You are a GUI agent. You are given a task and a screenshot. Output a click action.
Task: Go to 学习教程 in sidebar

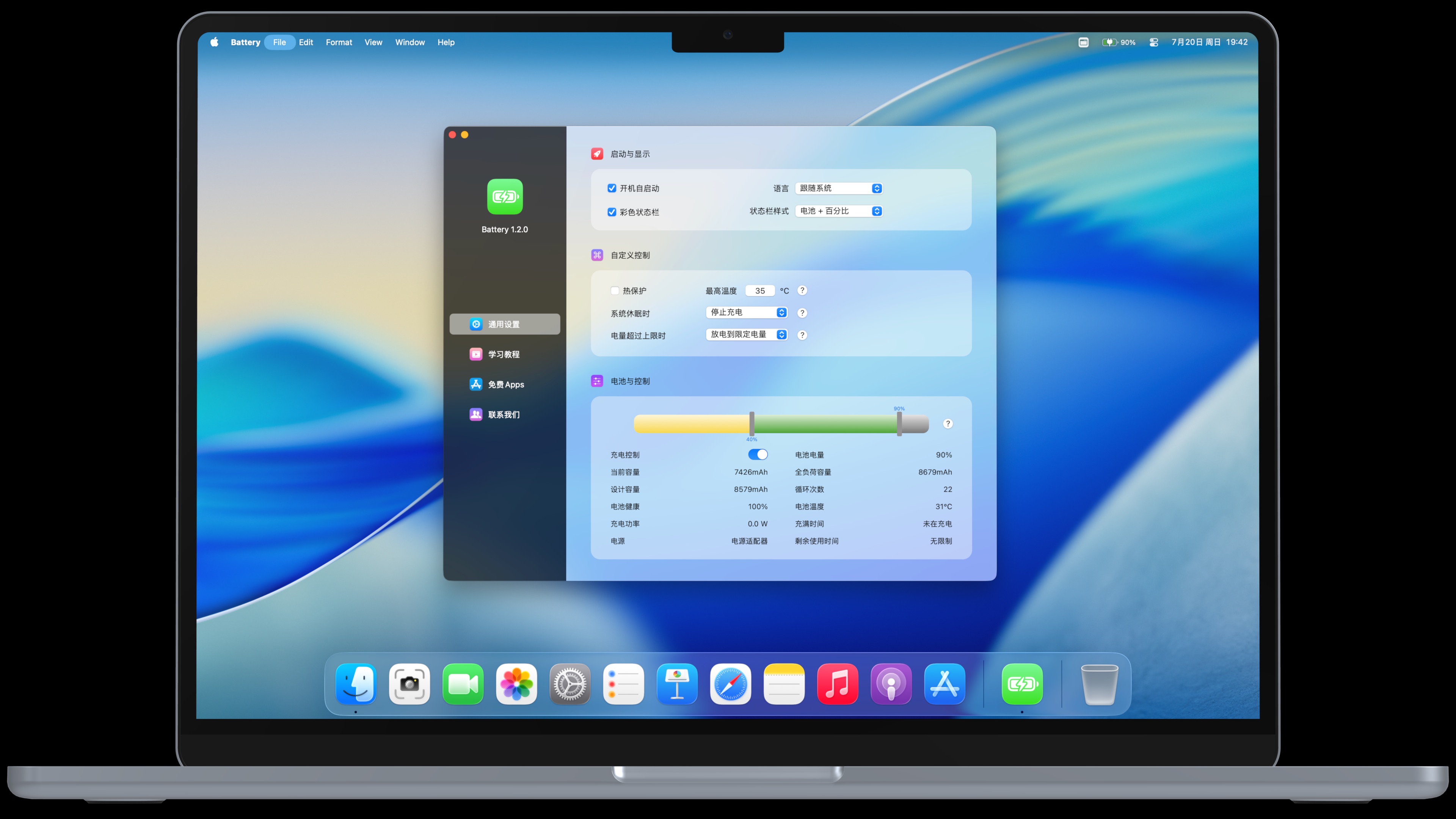click(x=504, y=355)
